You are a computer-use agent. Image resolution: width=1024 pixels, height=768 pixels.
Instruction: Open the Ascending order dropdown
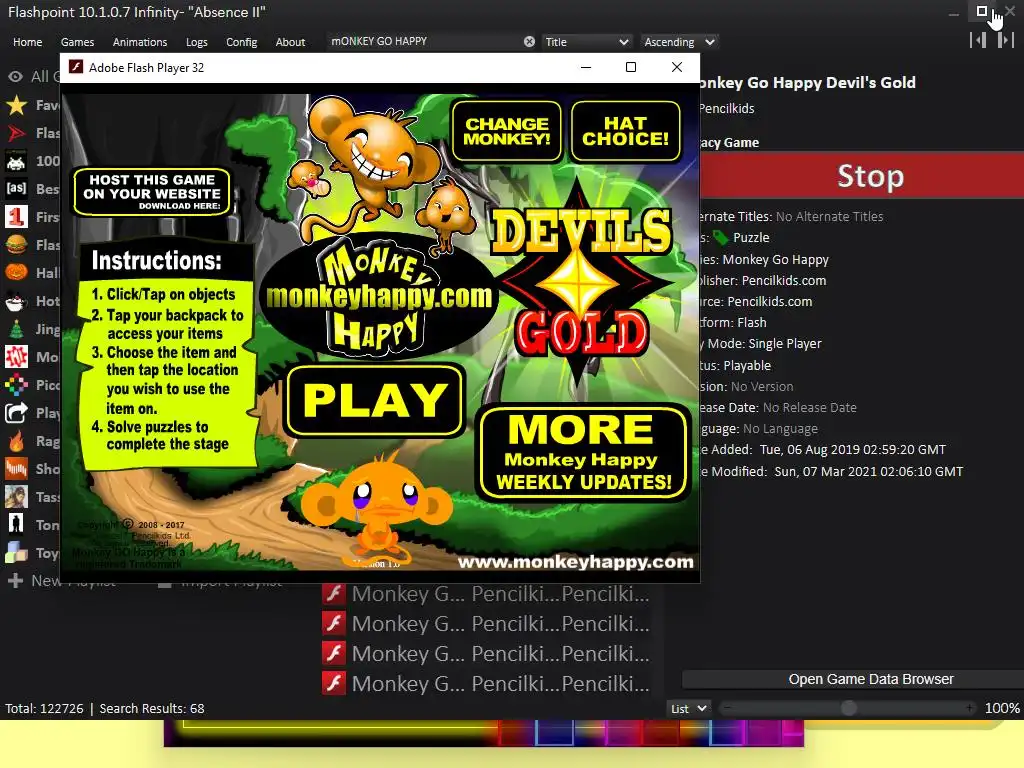[679, 42]
